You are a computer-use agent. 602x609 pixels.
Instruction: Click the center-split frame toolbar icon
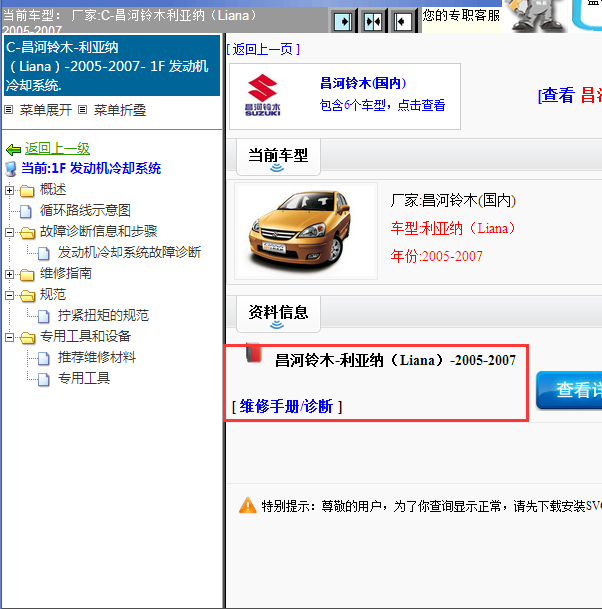click(x=373, y=21)
